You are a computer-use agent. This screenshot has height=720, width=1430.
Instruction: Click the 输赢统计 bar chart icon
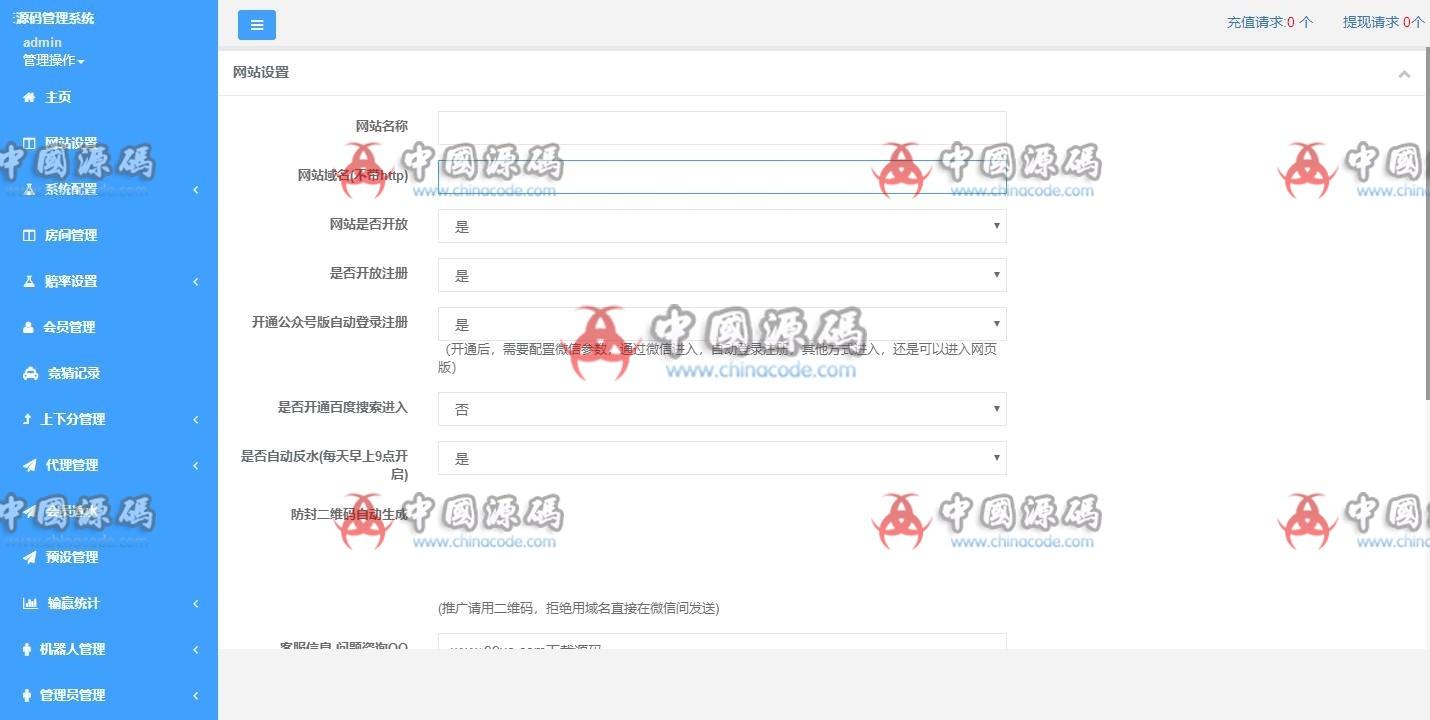30,603
